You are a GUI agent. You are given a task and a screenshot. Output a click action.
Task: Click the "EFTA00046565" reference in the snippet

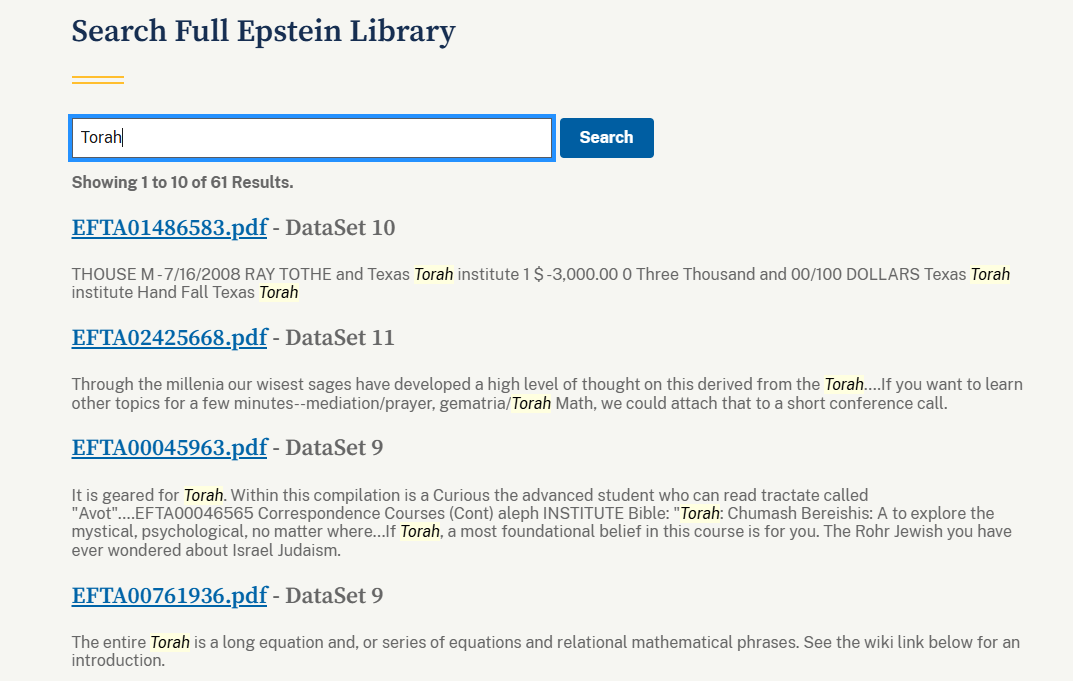tap(184, 513)
